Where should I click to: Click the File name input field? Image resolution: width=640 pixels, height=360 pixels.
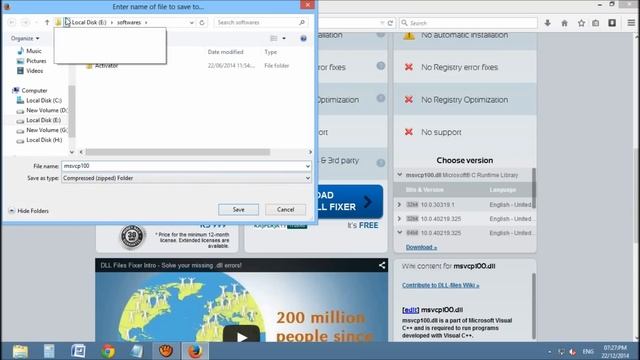[183, 166]
